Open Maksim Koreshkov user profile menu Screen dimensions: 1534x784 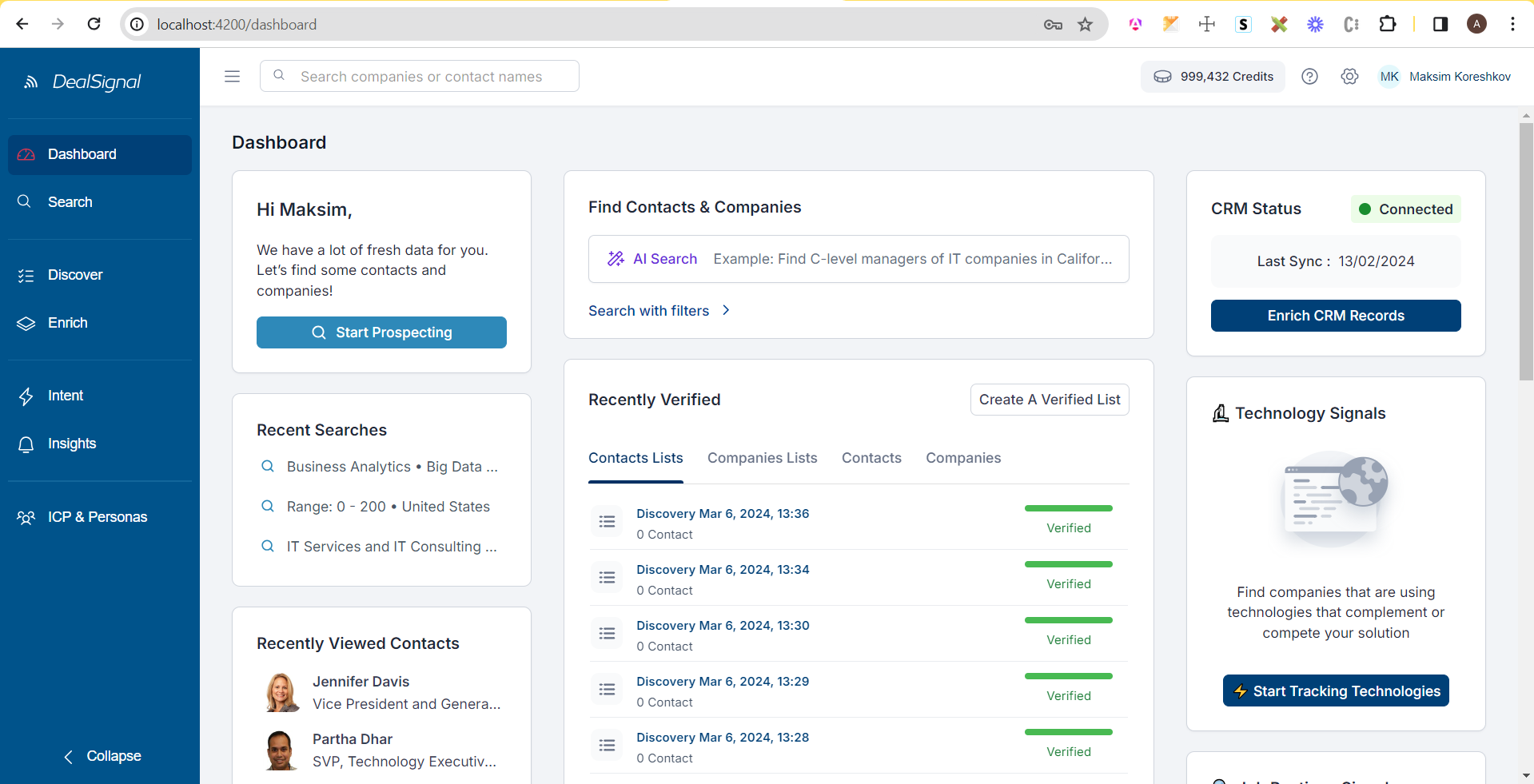pyautogui.click(x=1445, y=77)
